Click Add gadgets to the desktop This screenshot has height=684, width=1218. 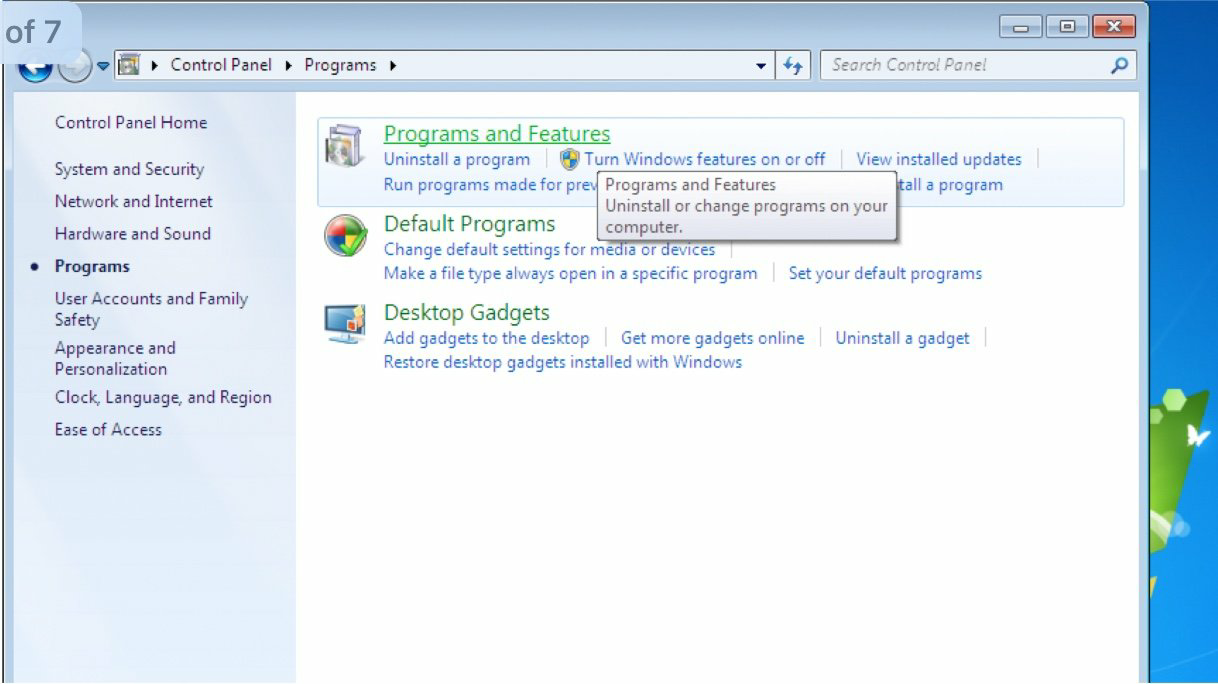point(487,338)
